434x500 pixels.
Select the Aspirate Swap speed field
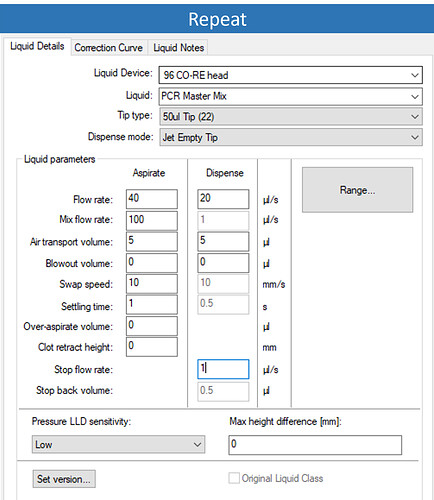click(152, 284)
